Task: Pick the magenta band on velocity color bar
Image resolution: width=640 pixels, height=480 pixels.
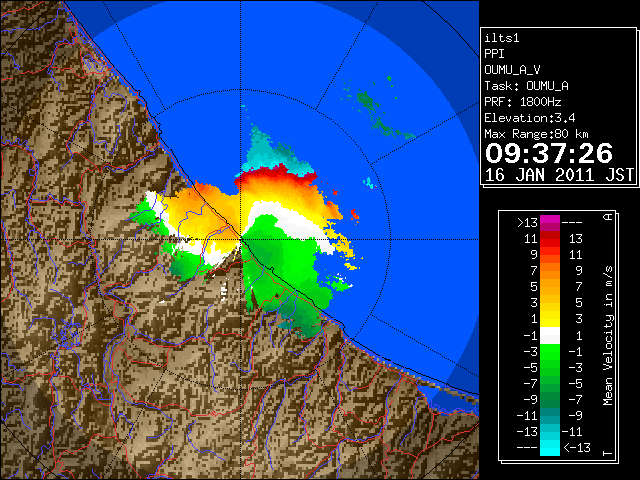Action: [x=550, y=223]
